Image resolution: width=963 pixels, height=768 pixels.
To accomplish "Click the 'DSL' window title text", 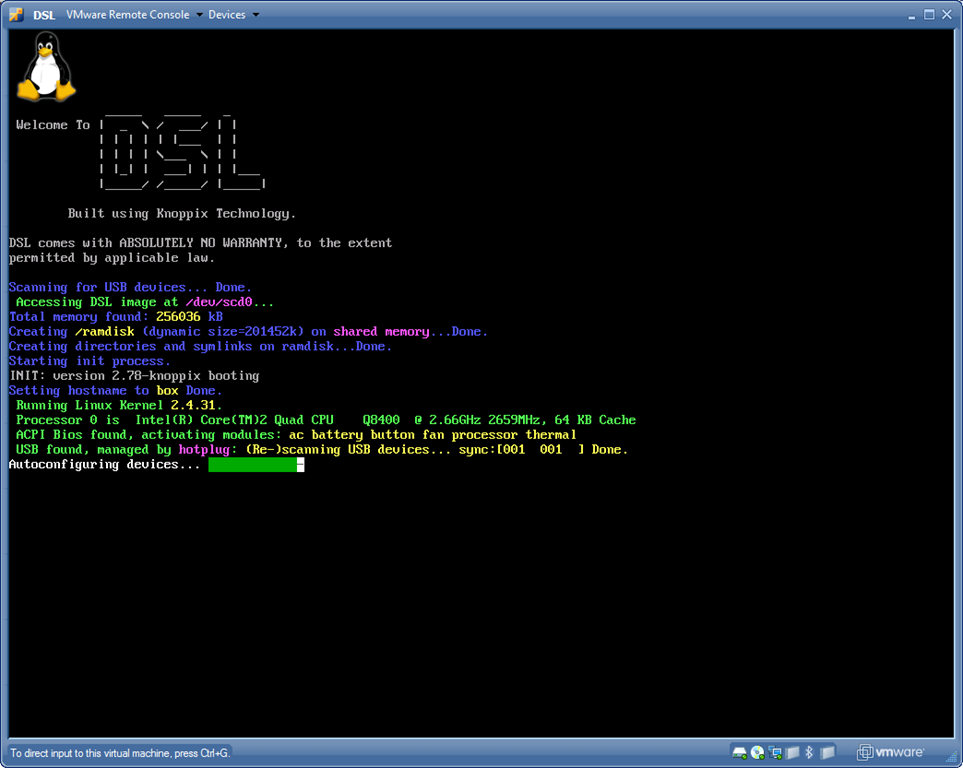I will click(44, 15).
